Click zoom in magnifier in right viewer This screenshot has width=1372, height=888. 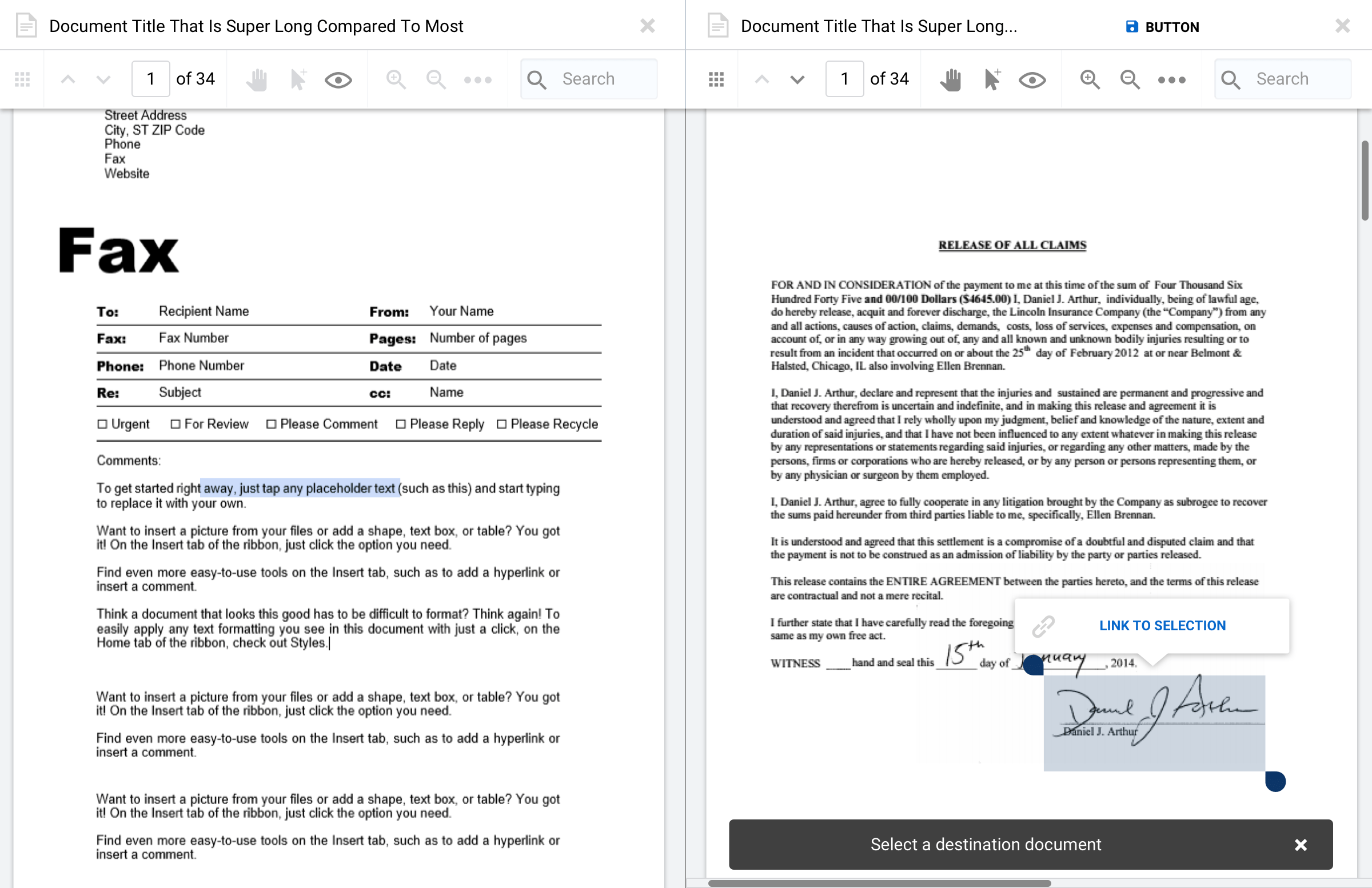[x=1090, y=79]
